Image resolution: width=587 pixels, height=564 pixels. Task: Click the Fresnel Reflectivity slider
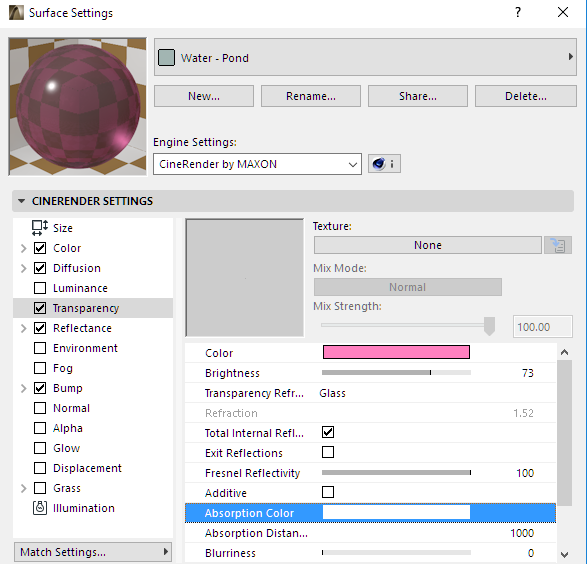pyautogui.click(x=396, y=473)
